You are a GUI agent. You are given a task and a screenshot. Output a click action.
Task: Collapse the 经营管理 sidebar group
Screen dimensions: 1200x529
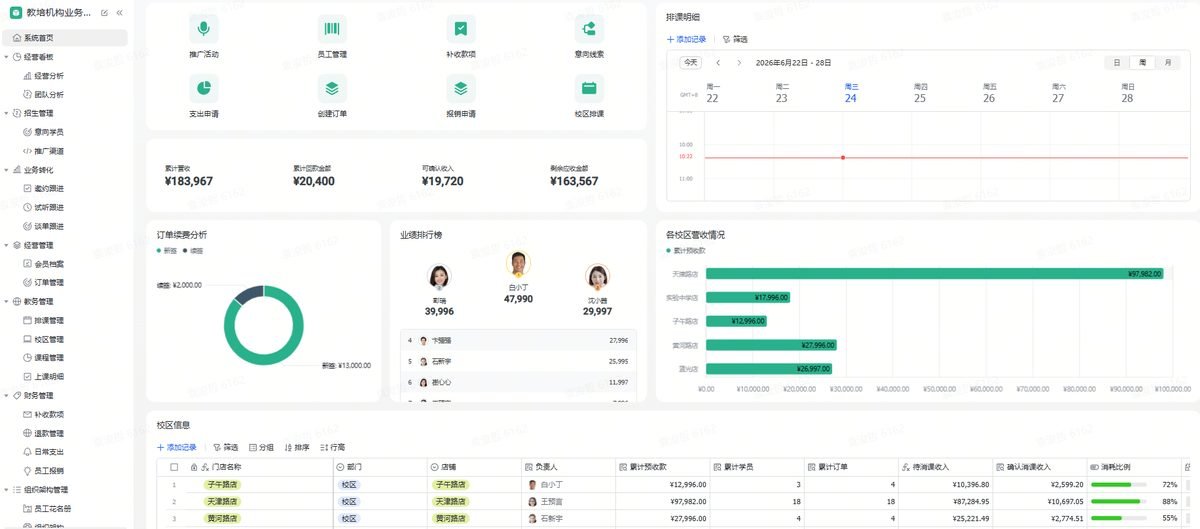coord(7,245)
